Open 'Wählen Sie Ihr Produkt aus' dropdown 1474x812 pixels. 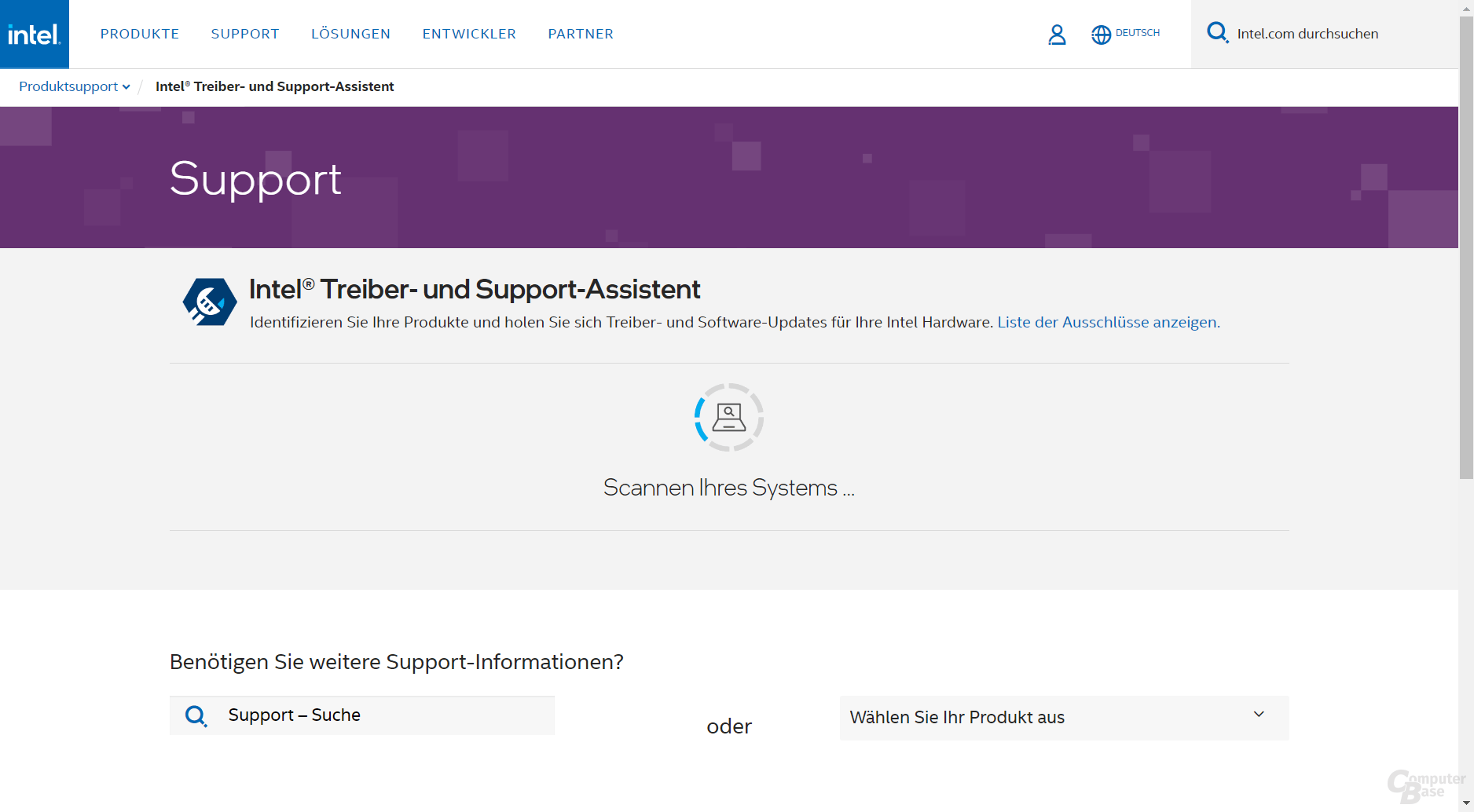(1064, 718)
